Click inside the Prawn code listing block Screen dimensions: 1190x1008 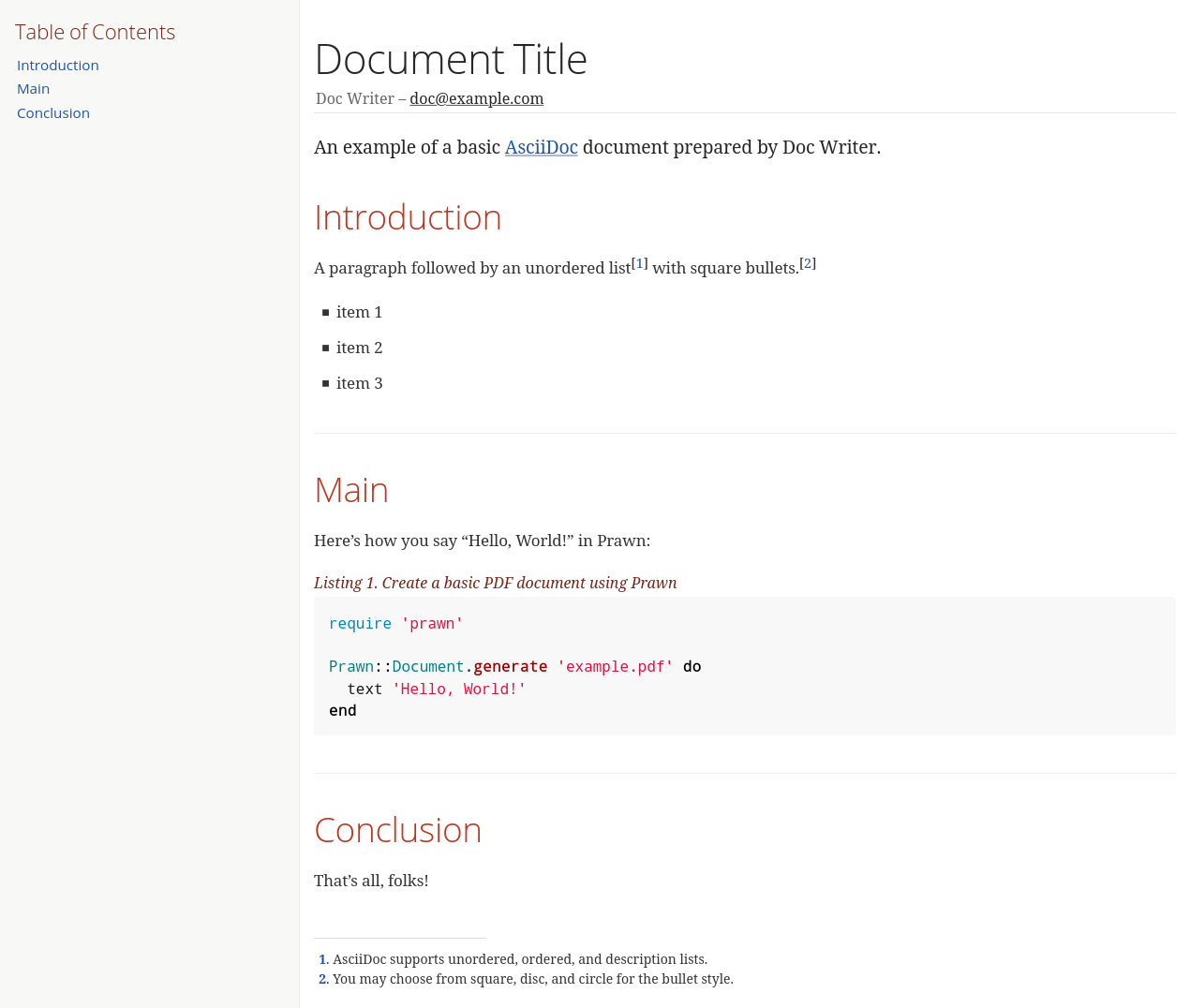[x=744, y=666]
